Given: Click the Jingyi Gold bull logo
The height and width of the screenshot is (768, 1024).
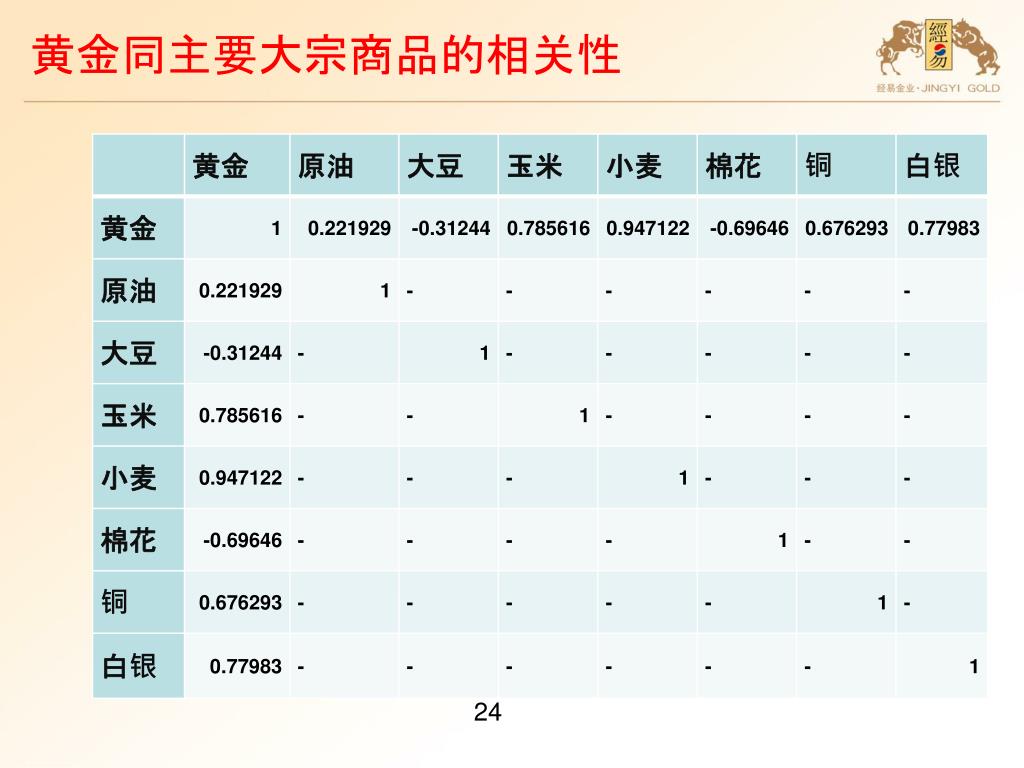Looking at the screenshot, I should [938, 46].
